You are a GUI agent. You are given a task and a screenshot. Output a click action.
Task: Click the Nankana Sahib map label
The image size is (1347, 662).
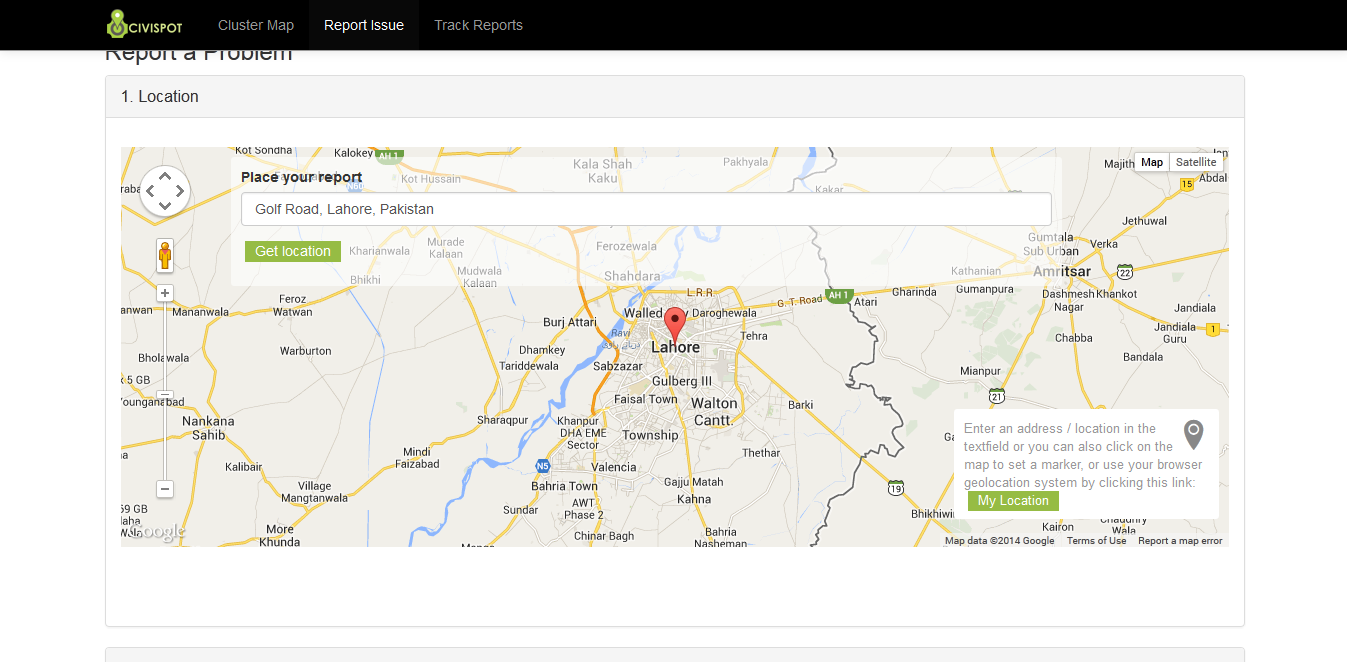[x=208, y=428]
